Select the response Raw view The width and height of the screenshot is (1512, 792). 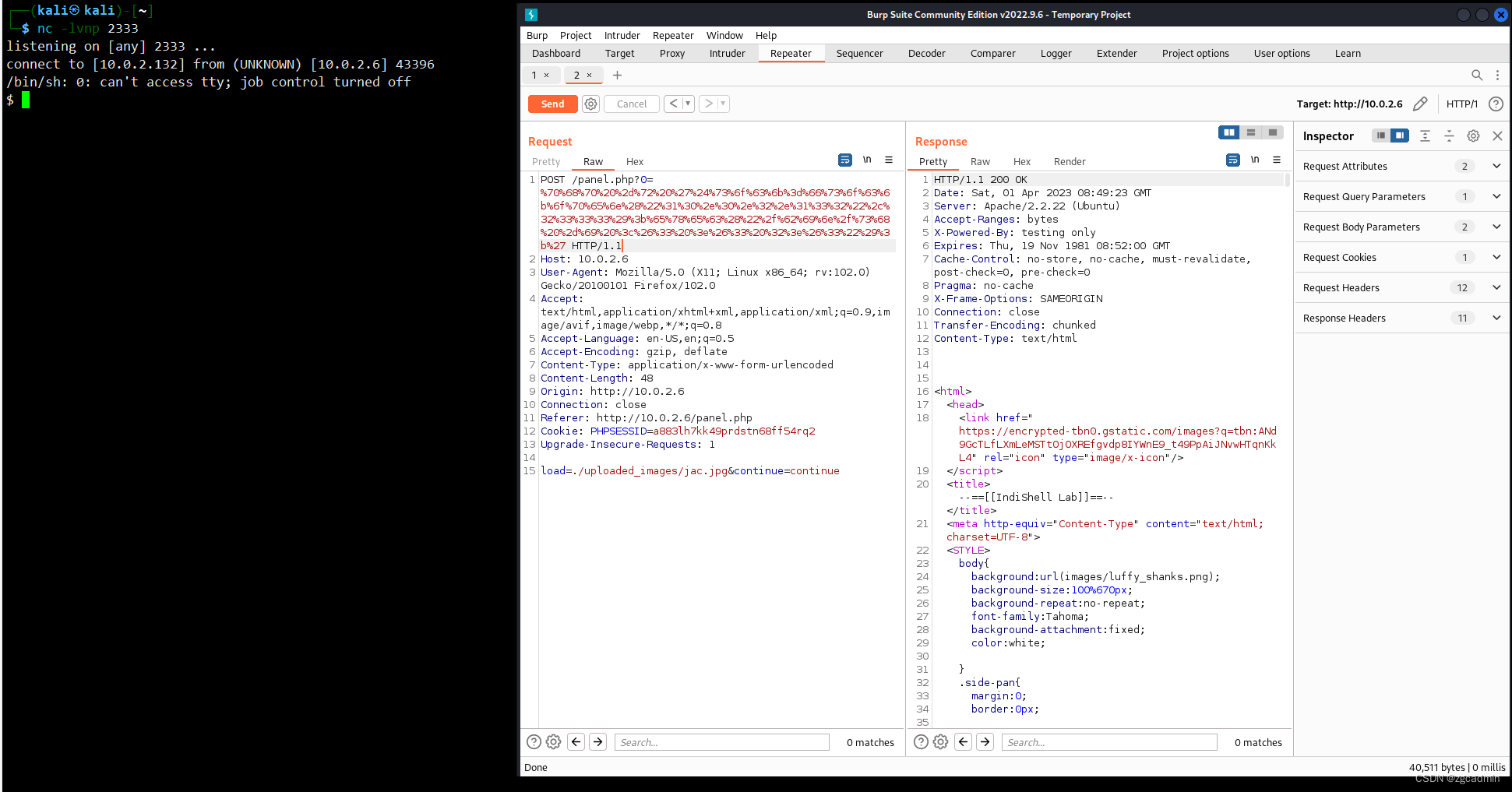[x=980, y=161]
